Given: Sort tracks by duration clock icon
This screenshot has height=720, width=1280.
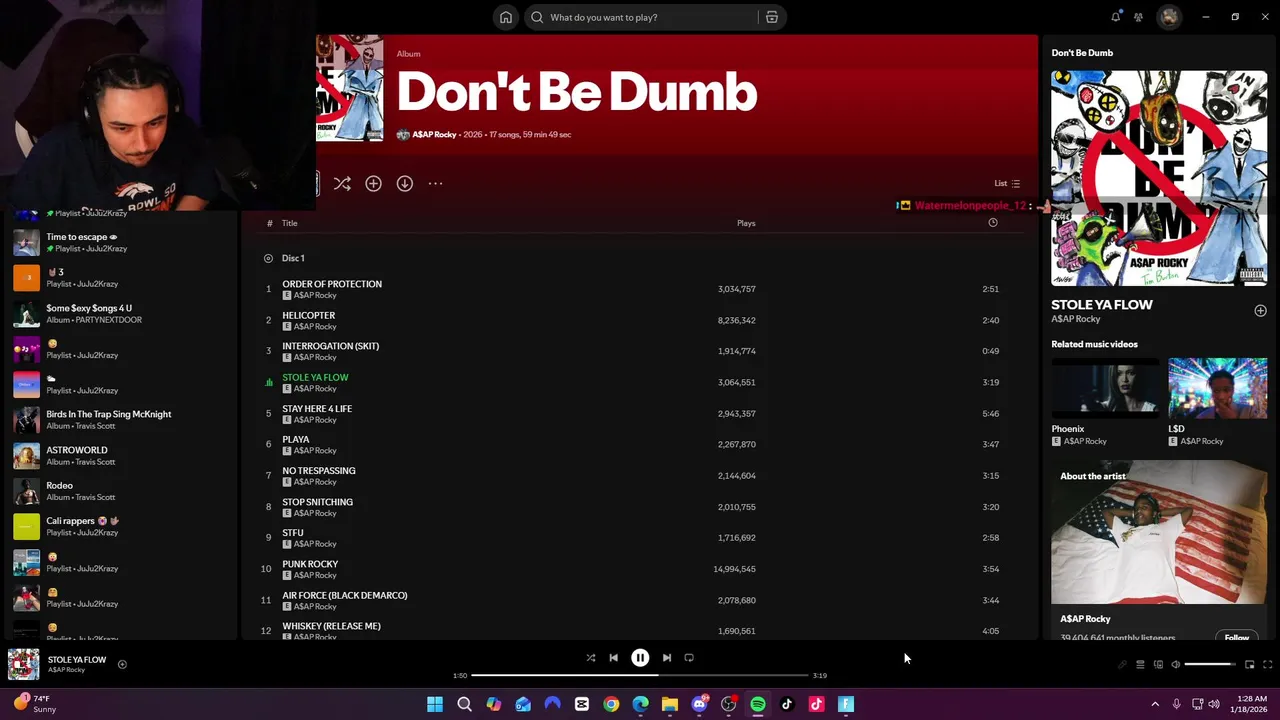Looking at the screenshot, I should coord(993,223).
